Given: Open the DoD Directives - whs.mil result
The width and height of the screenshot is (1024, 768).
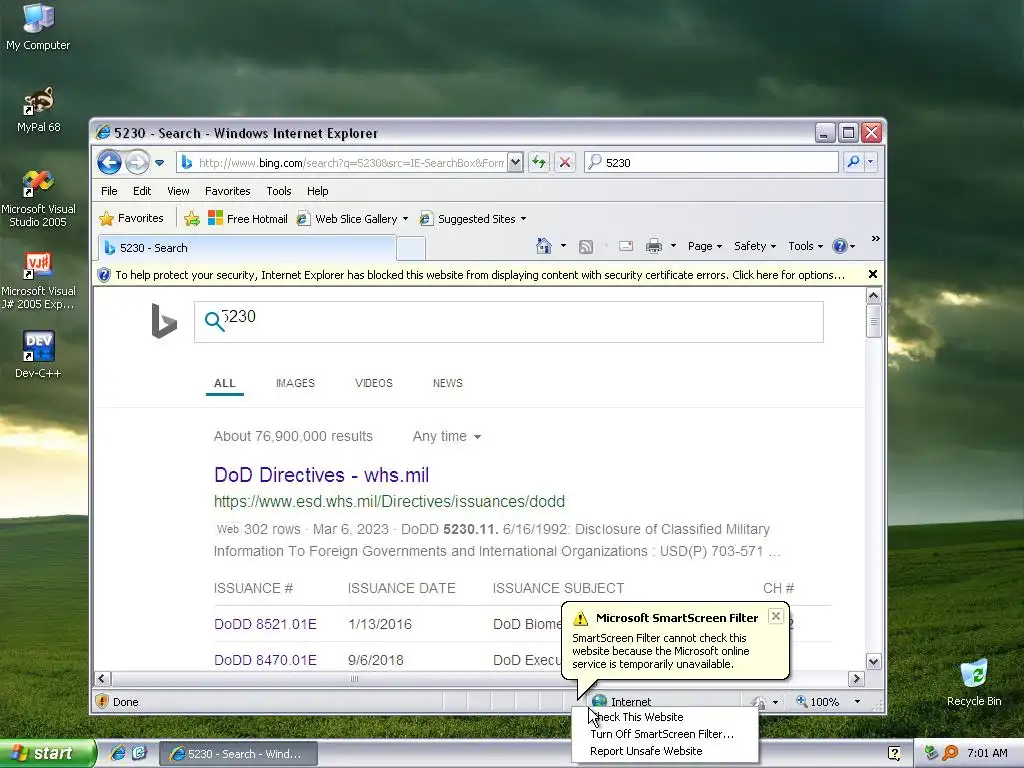Looking at the screenshot, I should (321, 475).
